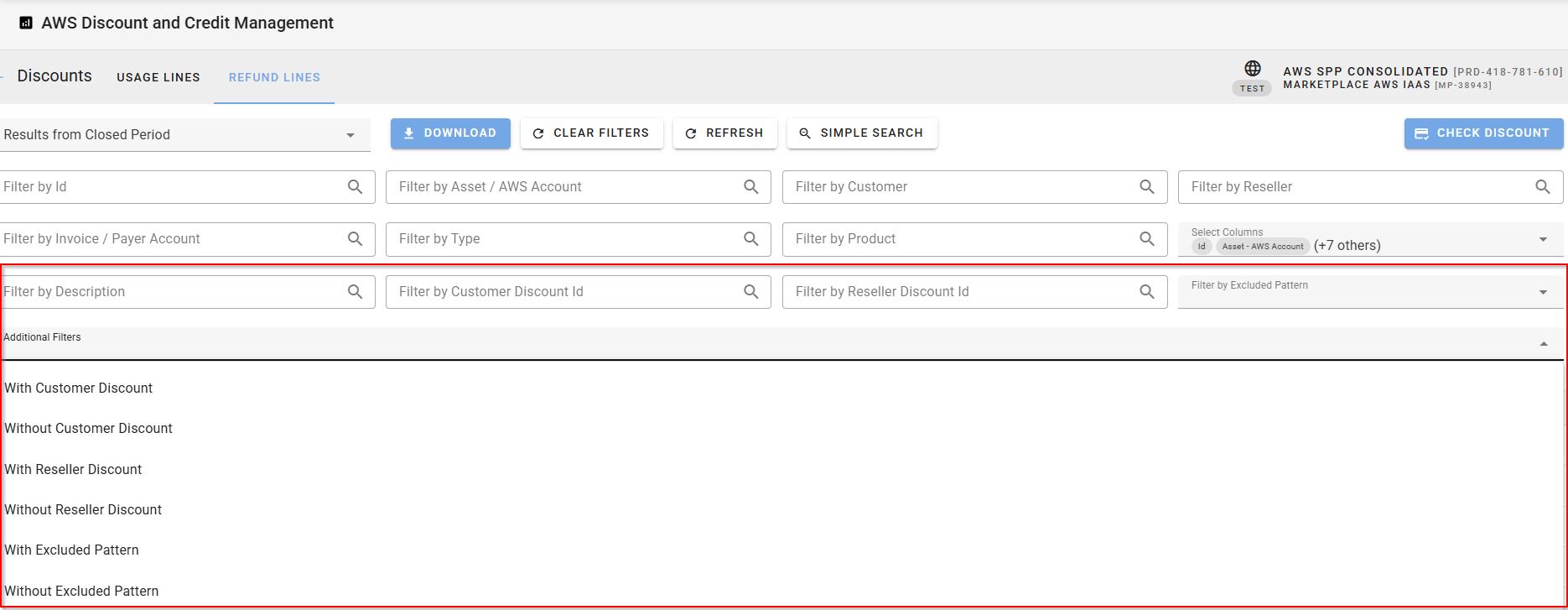Collapse the Additional Filters list
1568x610 pixels.
[1543, 344]
